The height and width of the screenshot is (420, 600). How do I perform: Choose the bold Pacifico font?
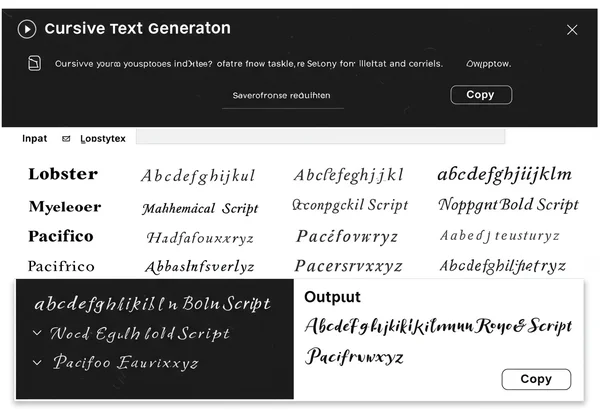coord(61,236)
